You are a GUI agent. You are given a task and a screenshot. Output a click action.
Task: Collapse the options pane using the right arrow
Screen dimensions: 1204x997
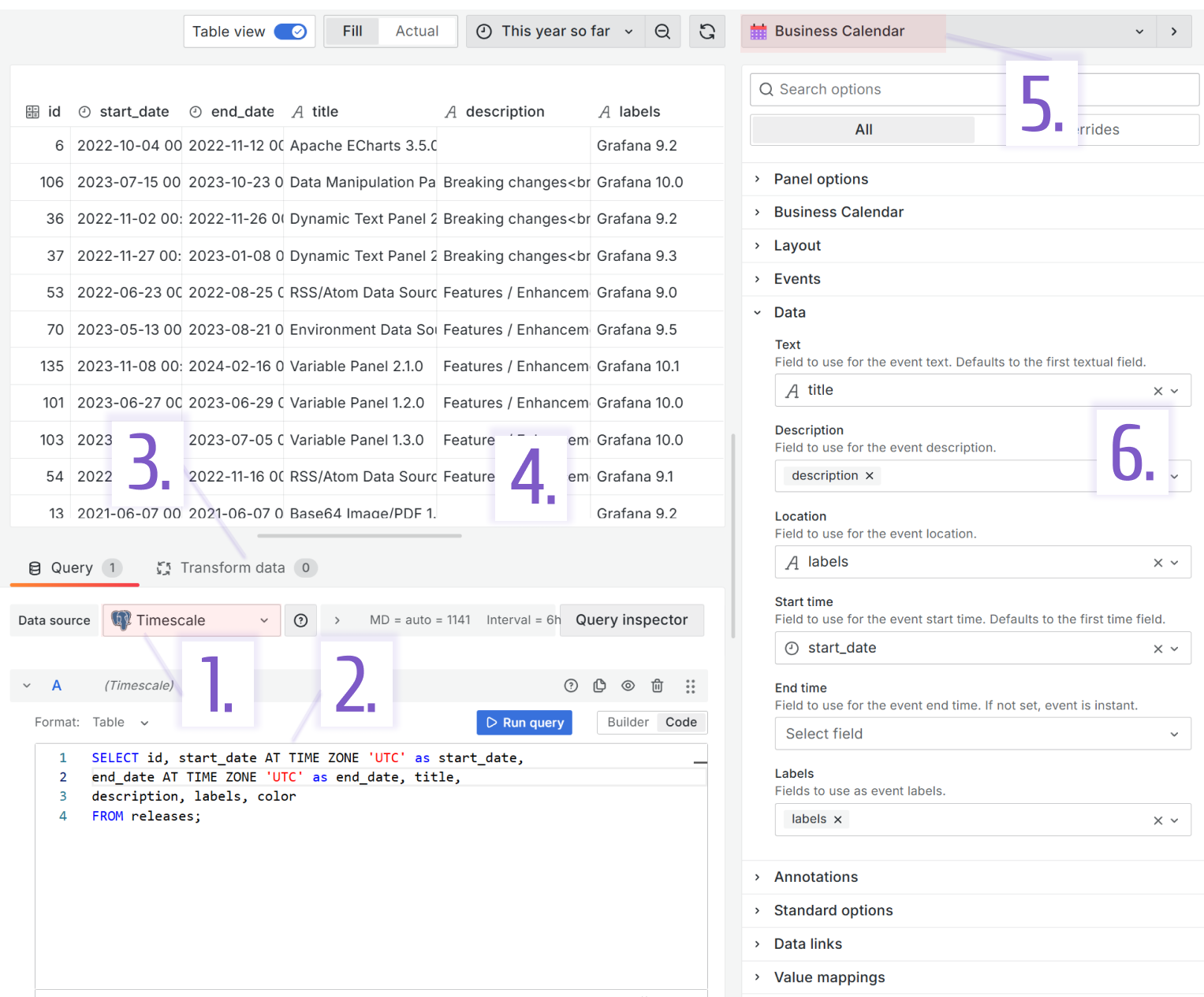click(1174, 32)
